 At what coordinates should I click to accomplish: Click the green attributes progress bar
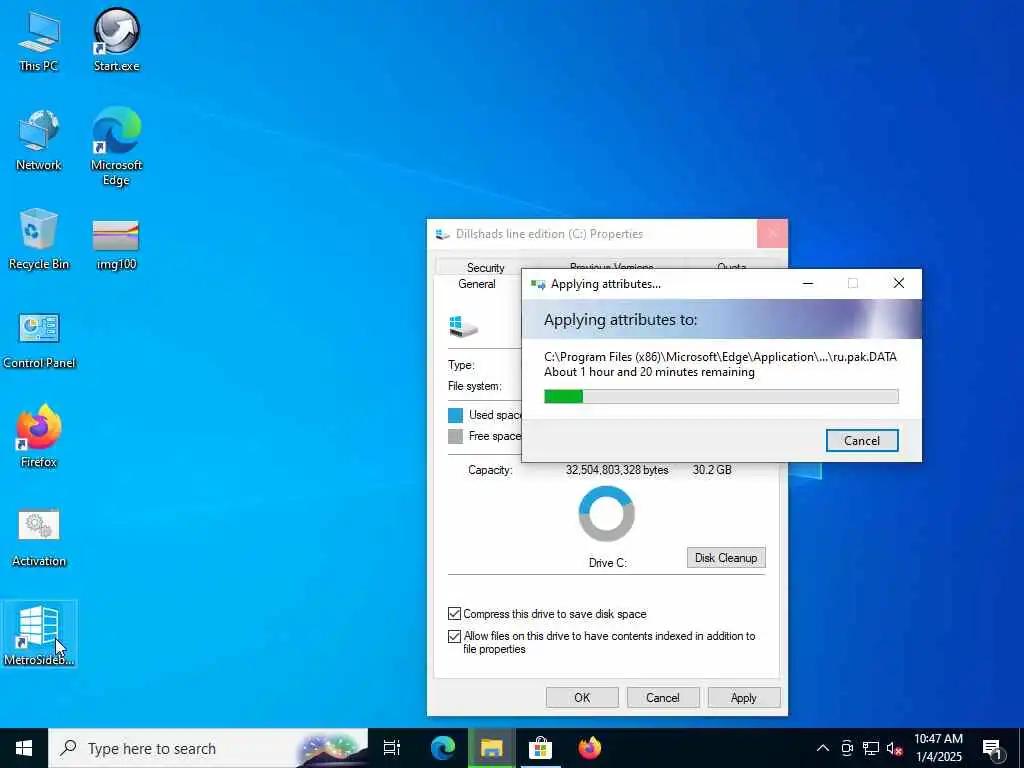[721, 396]
